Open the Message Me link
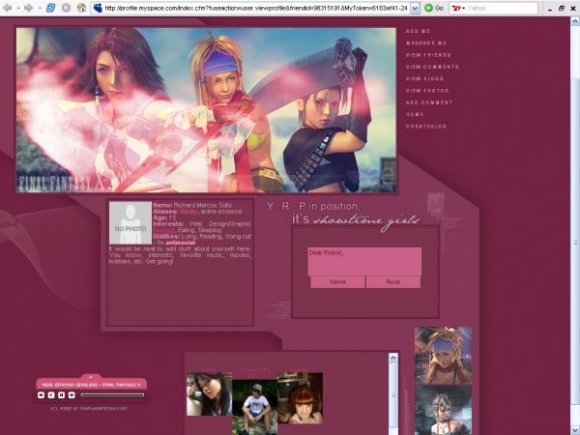The width and height of the screenshot is (580, 435). 426,43
